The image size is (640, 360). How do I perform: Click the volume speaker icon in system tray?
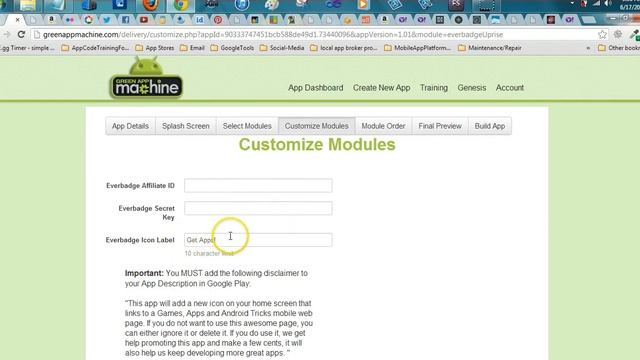tap(608, 3)
